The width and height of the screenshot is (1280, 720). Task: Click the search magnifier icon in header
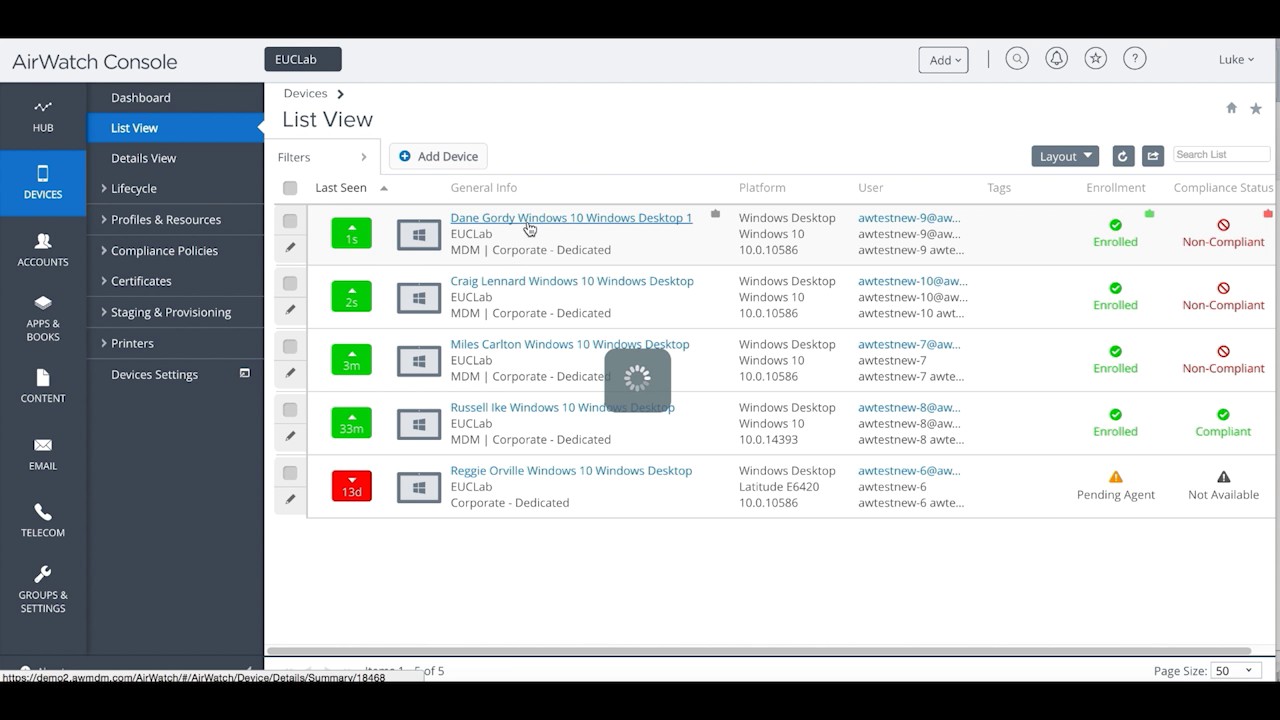(x=1017, y=59)
